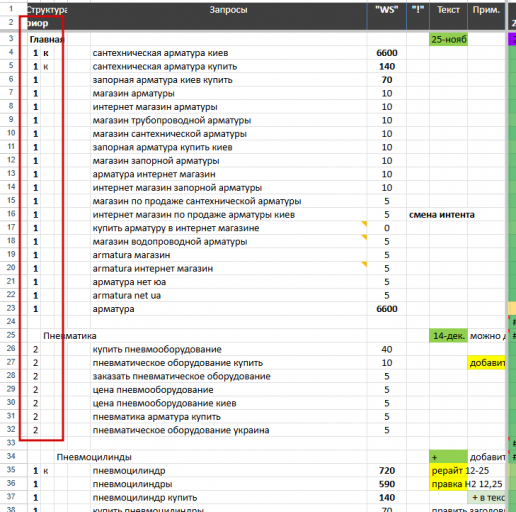Click the "WS" column header cell
516x512 pixels.
click(387, 10)
